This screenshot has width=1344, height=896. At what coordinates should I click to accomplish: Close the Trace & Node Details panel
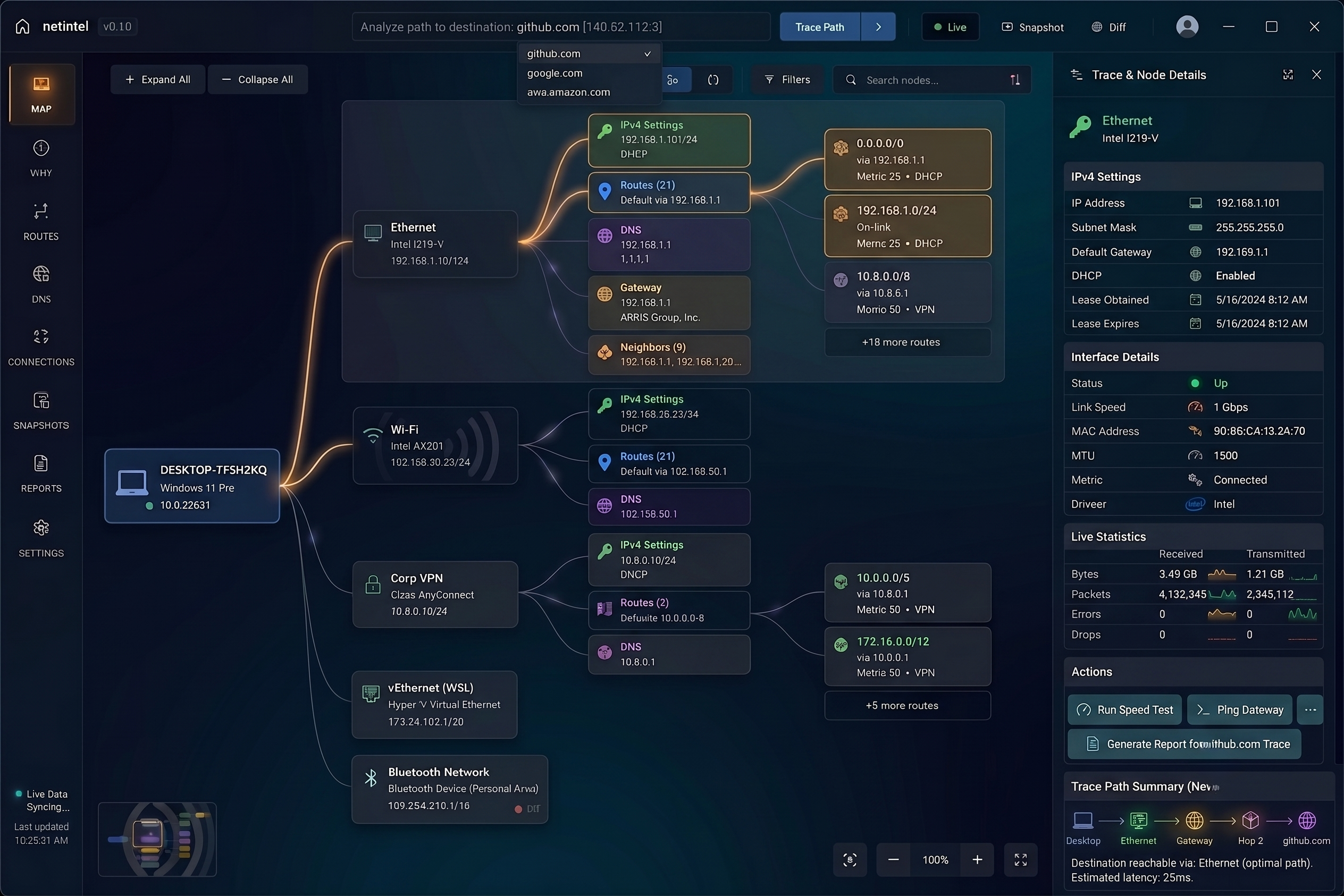1316,75
